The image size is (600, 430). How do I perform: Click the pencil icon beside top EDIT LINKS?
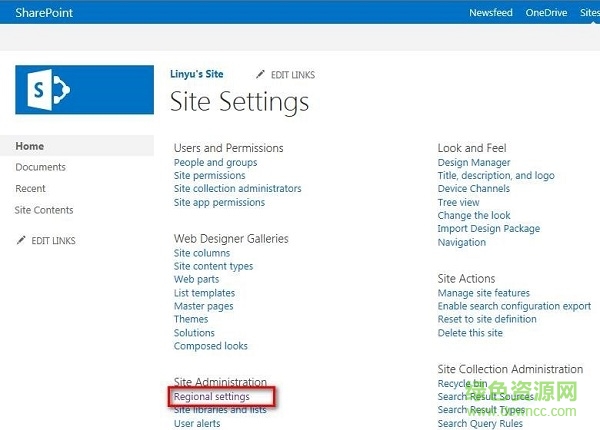click(x=261, y=74)
